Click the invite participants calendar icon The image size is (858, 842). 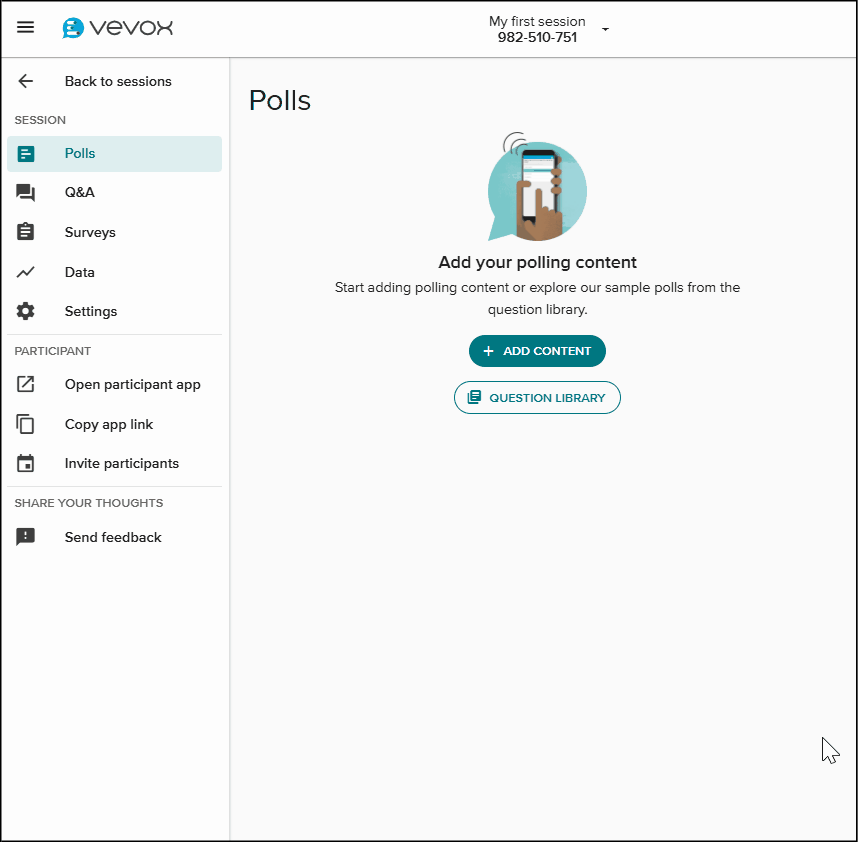26,464
